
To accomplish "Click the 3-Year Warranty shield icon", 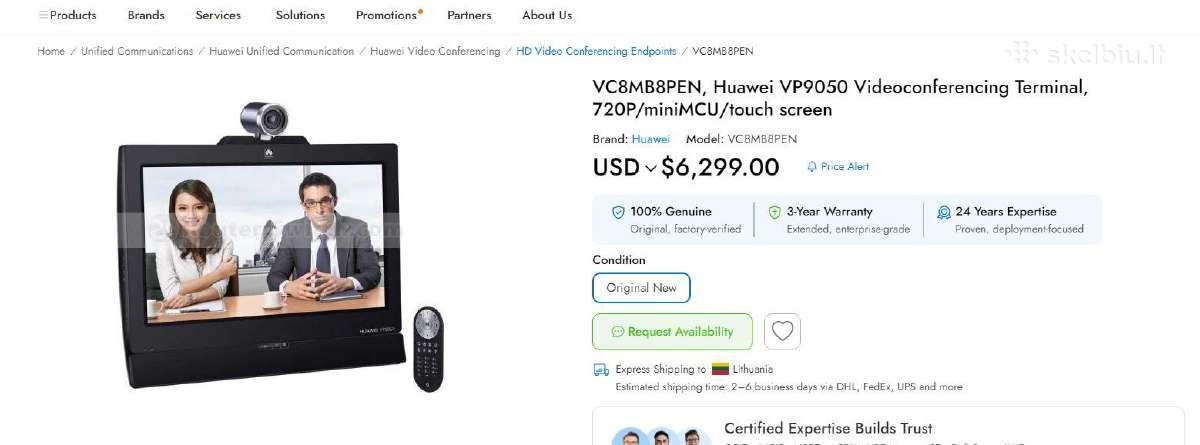I will coord(774,212).
